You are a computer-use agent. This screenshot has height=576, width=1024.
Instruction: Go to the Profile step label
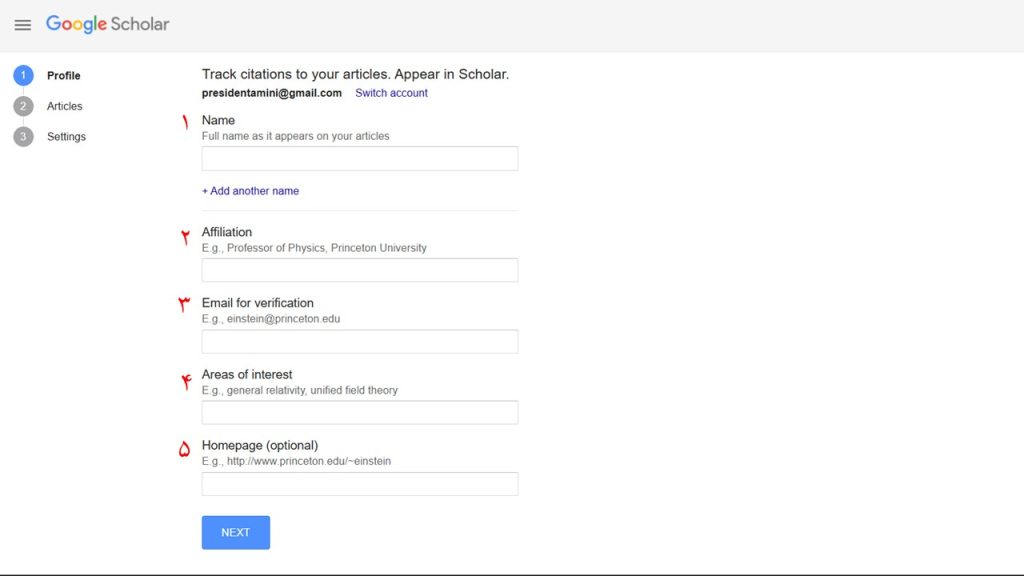coord(64,76)
